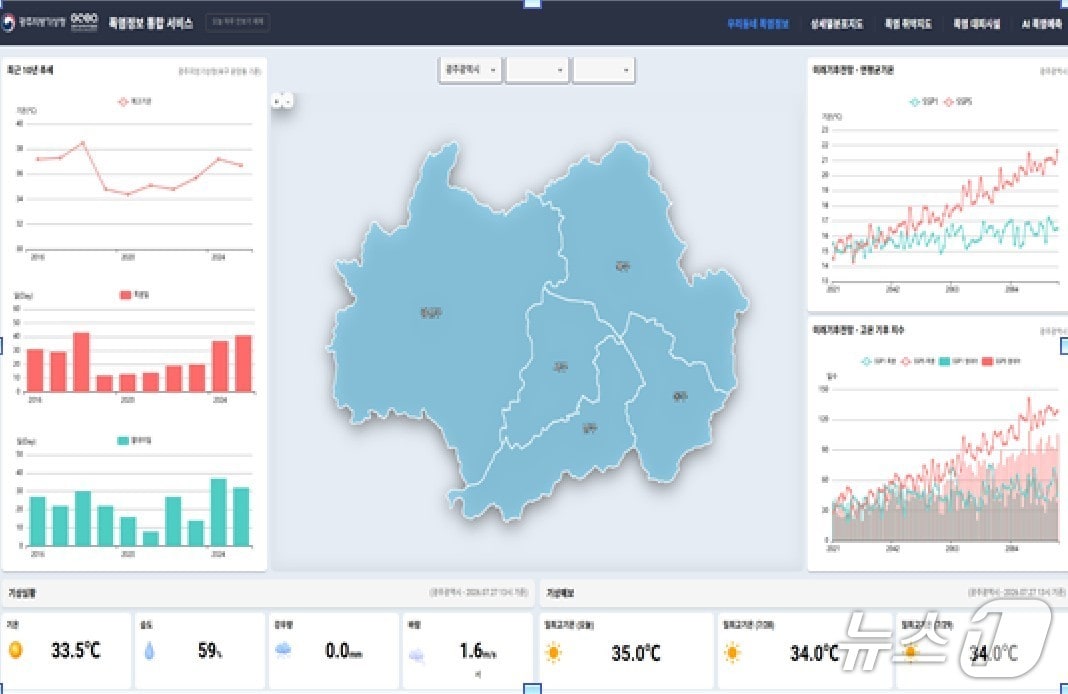Viewport: 1068px width, 694px height.
Task: Click the map zoom control buttons
Action: (x=283, y=101)
